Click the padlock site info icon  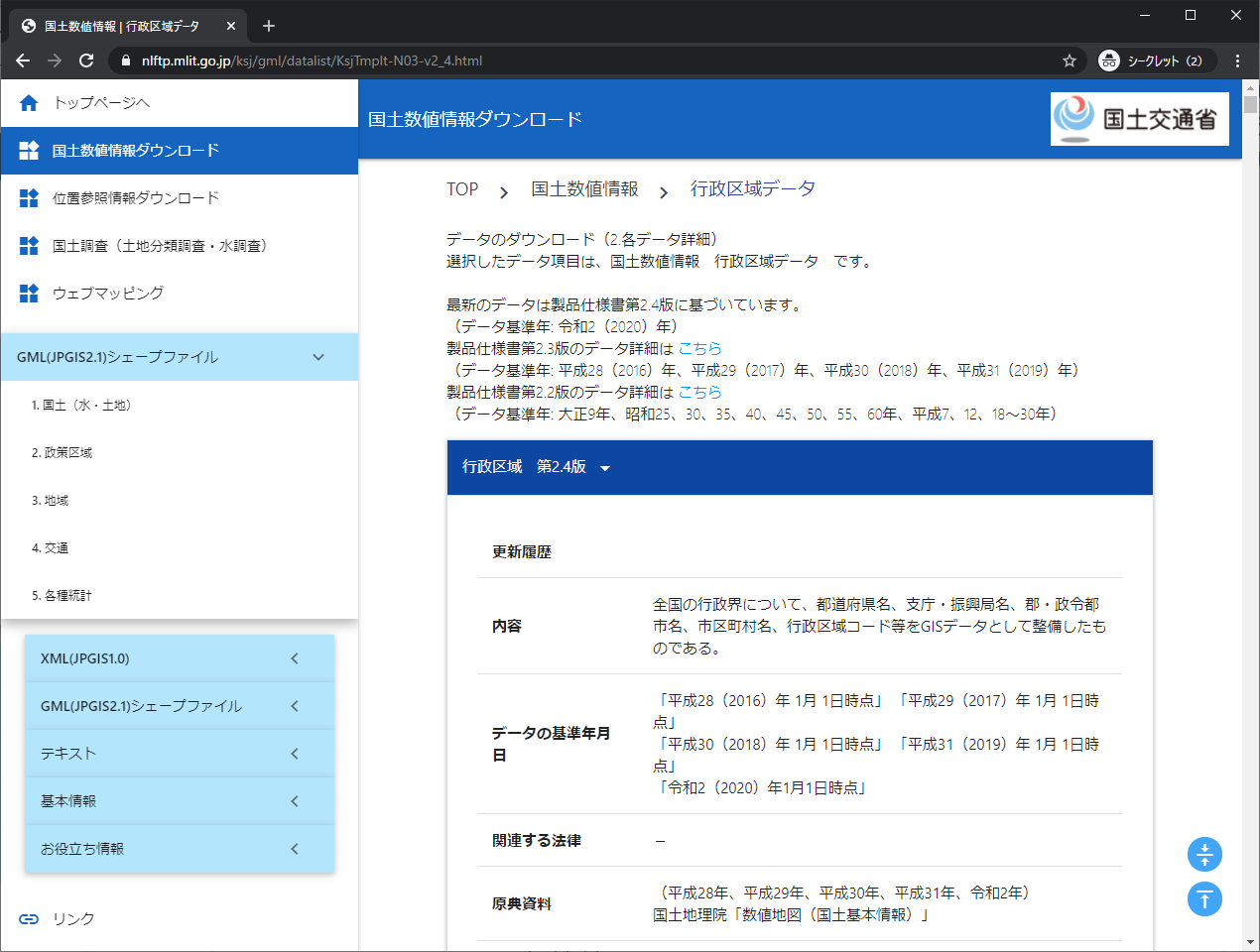tap(125, 60)
